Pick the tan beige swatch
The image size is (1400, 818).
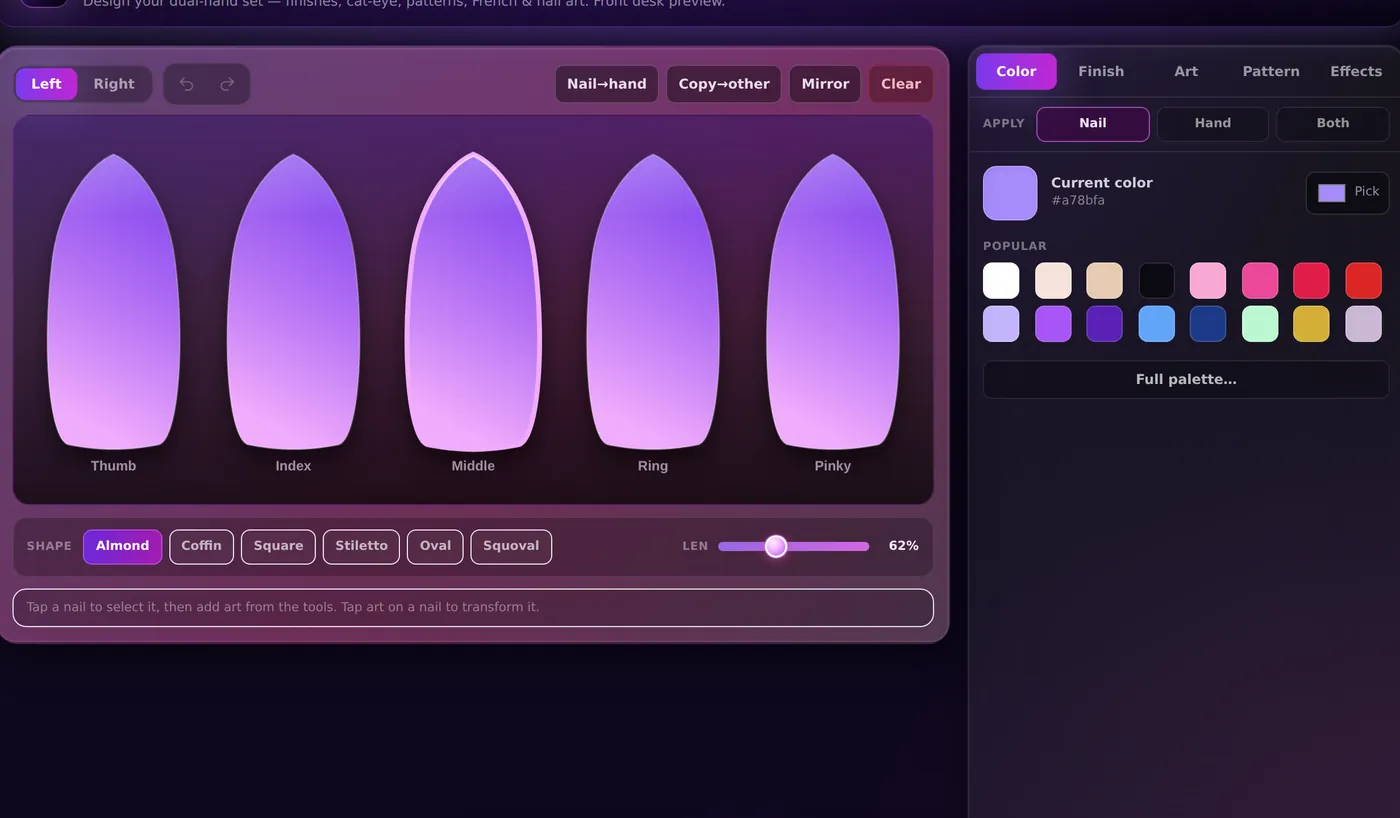(1105, 281)
